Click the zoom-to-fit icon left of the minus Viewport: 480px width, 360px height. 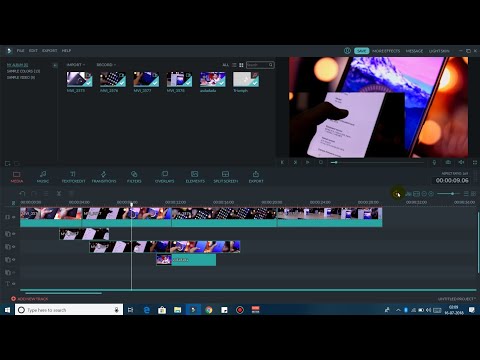pos(416,194)
